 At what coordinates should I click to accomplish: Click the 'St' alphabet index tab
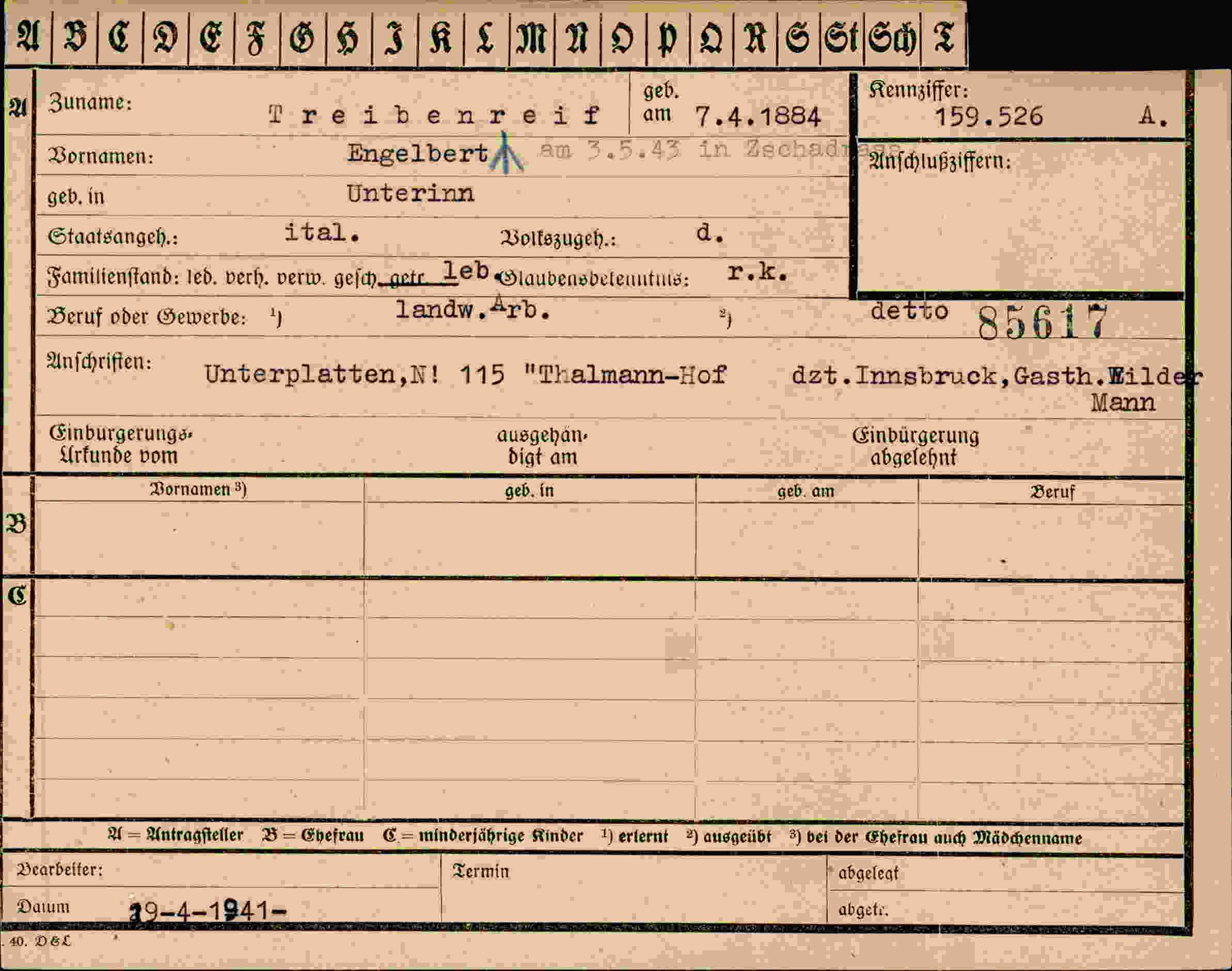842,38
